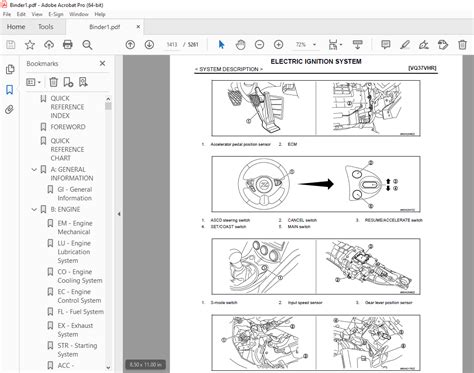Open the attachments paperclip panel
This screenshot has width=474, height=373.
click(x=10, y=109)
